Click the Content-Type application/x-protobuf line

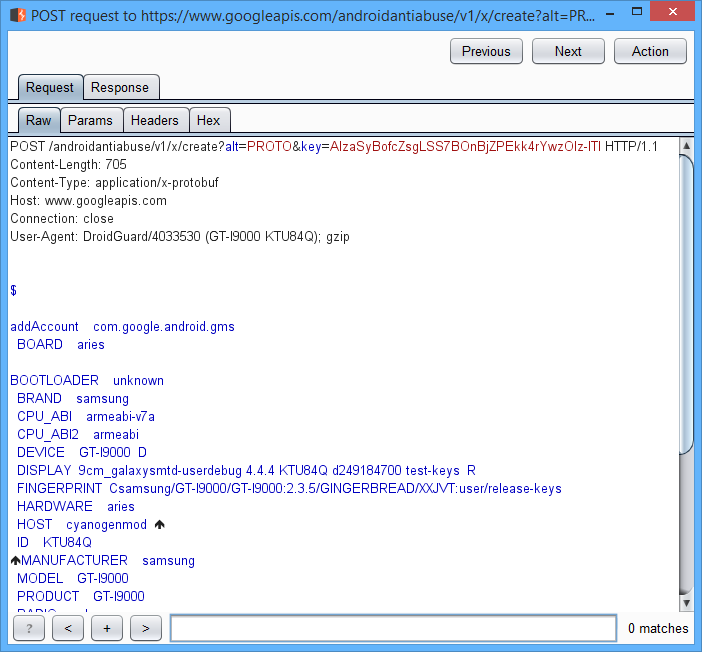(x=115, y=182)
